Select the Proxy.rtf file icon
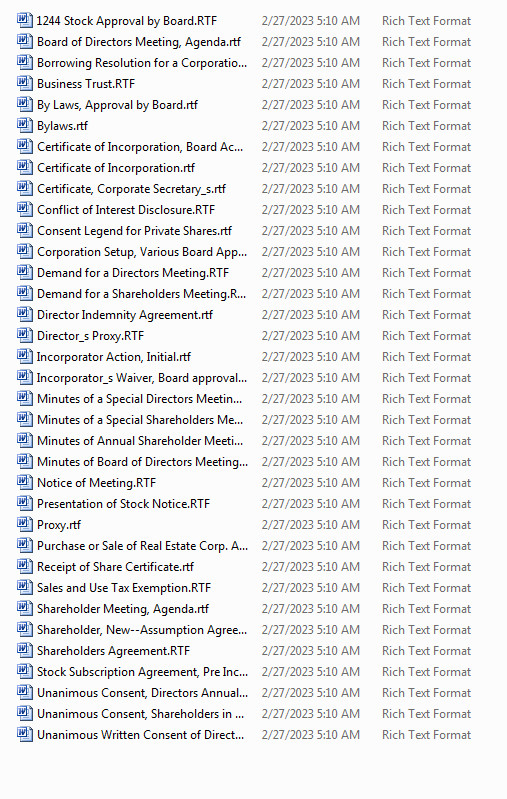The image size is (507, 799). click(x=24, y=524)
